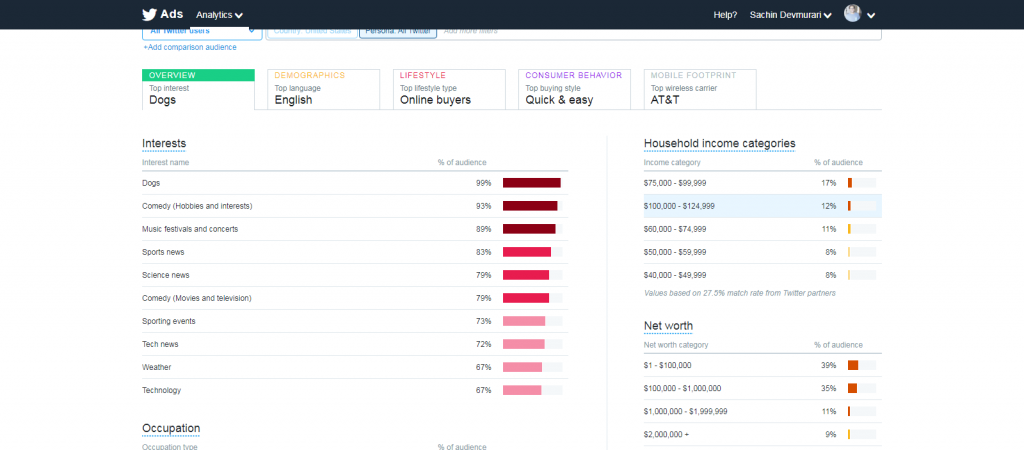The width and height of the screenshot is (1024, 450).
Task: Click the $2,000,000 + net worth category
Action: click(666, 434)
